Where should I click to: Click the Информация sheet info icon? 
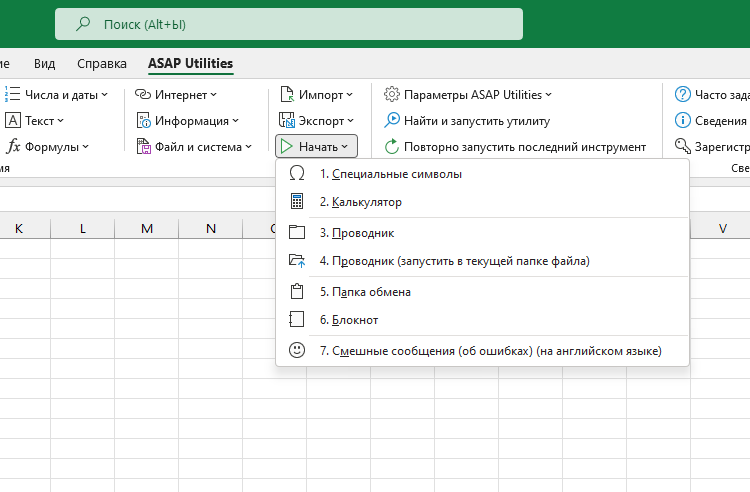pyautogui.click(x=143, y=120)
